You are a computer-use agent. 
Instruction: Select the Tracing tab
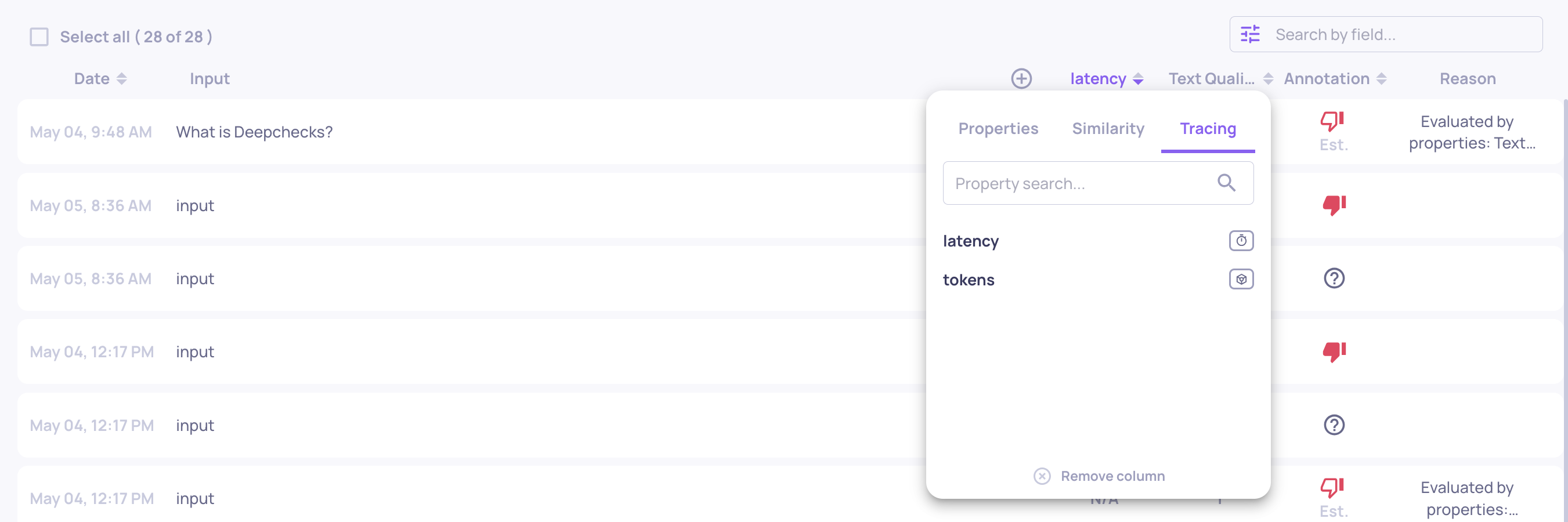(x=1208, y=128)
